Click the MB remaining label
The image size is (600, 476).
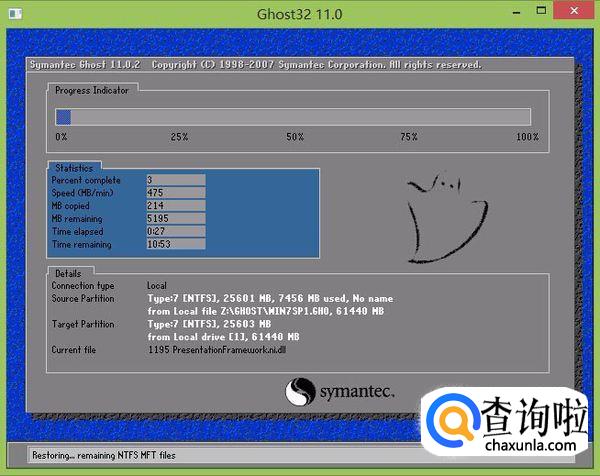coord(77,218)
